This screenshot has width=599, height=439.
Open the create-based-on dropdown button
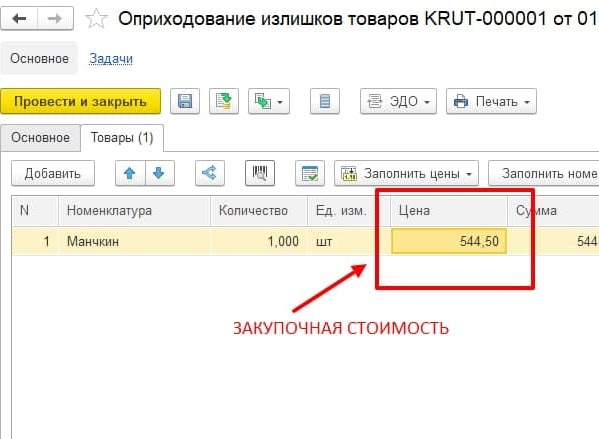tap(269, 101)
